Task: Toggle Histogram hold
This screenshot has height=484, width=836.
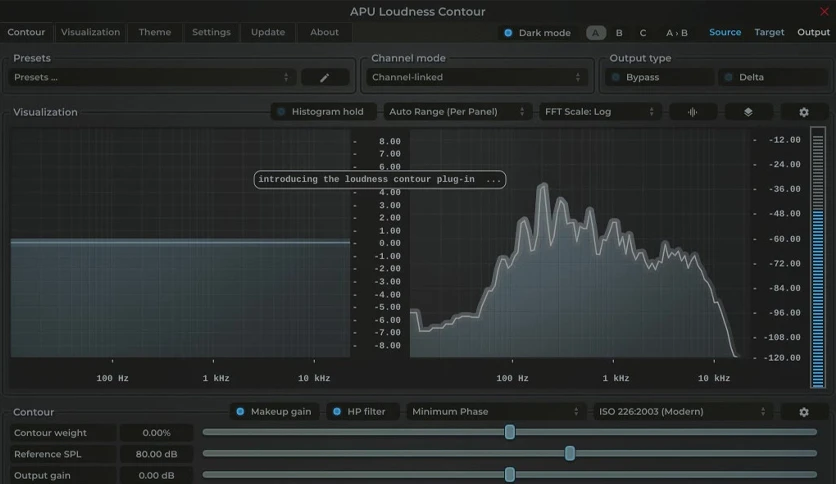Action: (323, 112)
